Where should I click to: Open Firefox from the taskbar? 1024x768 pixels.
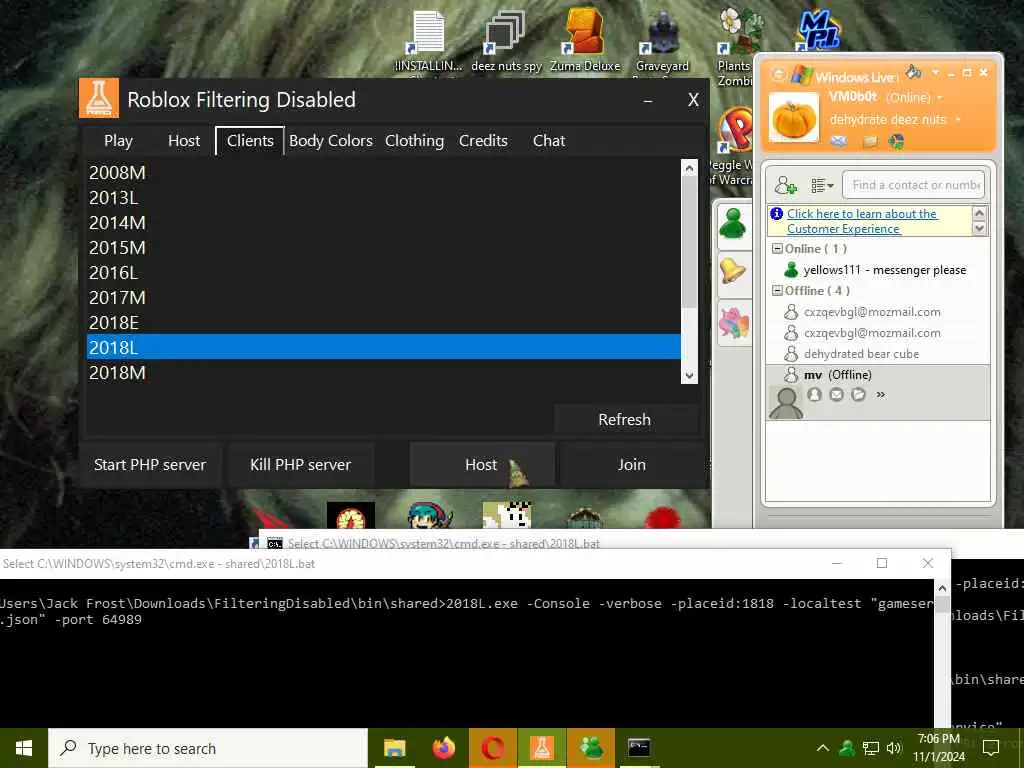443,748
